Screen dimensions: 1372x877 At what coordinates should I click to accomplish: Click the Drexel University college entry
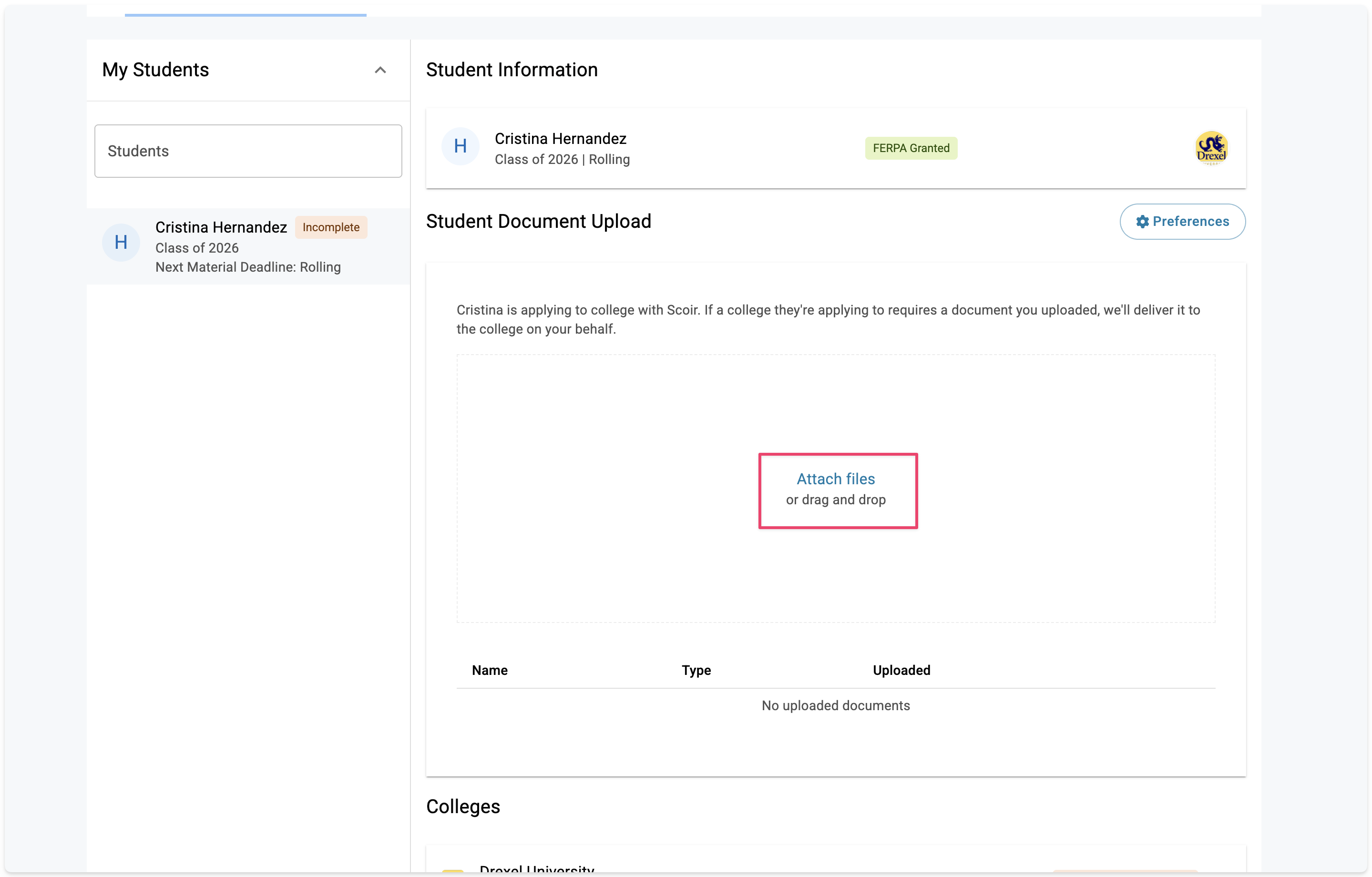pyautogui.click(x=536, y=869)
